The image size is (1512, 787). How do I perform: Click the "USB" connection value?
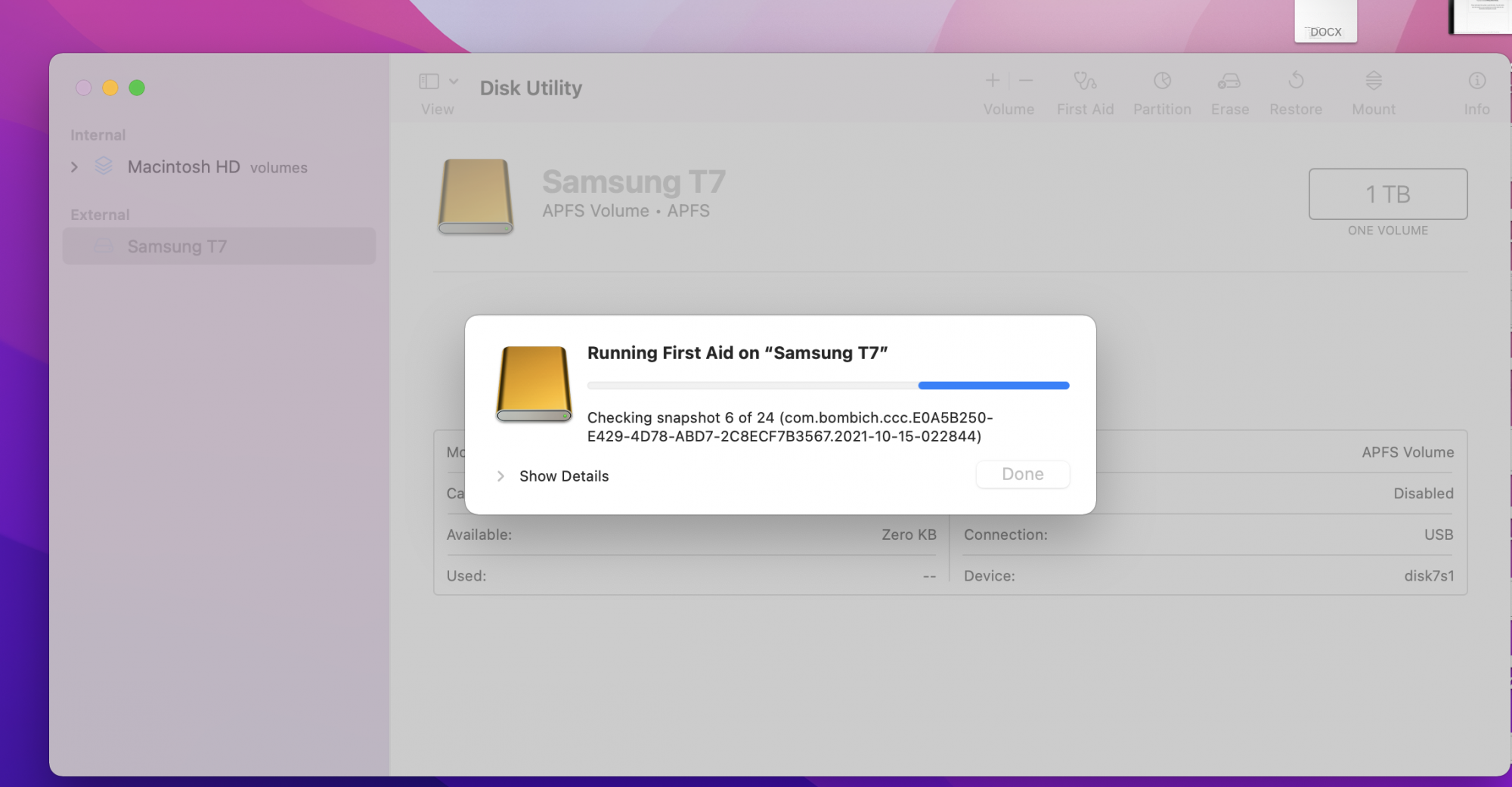click(1439, 534)
